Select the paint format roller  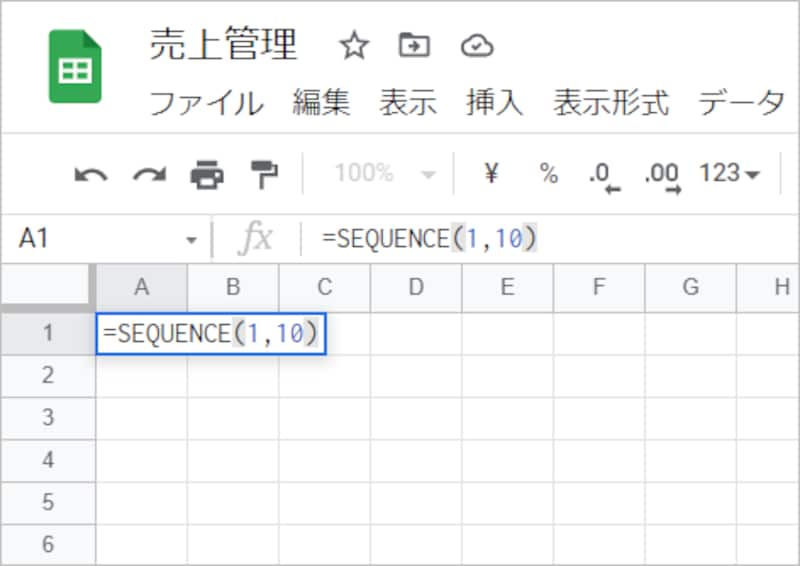tap(264, 175)
